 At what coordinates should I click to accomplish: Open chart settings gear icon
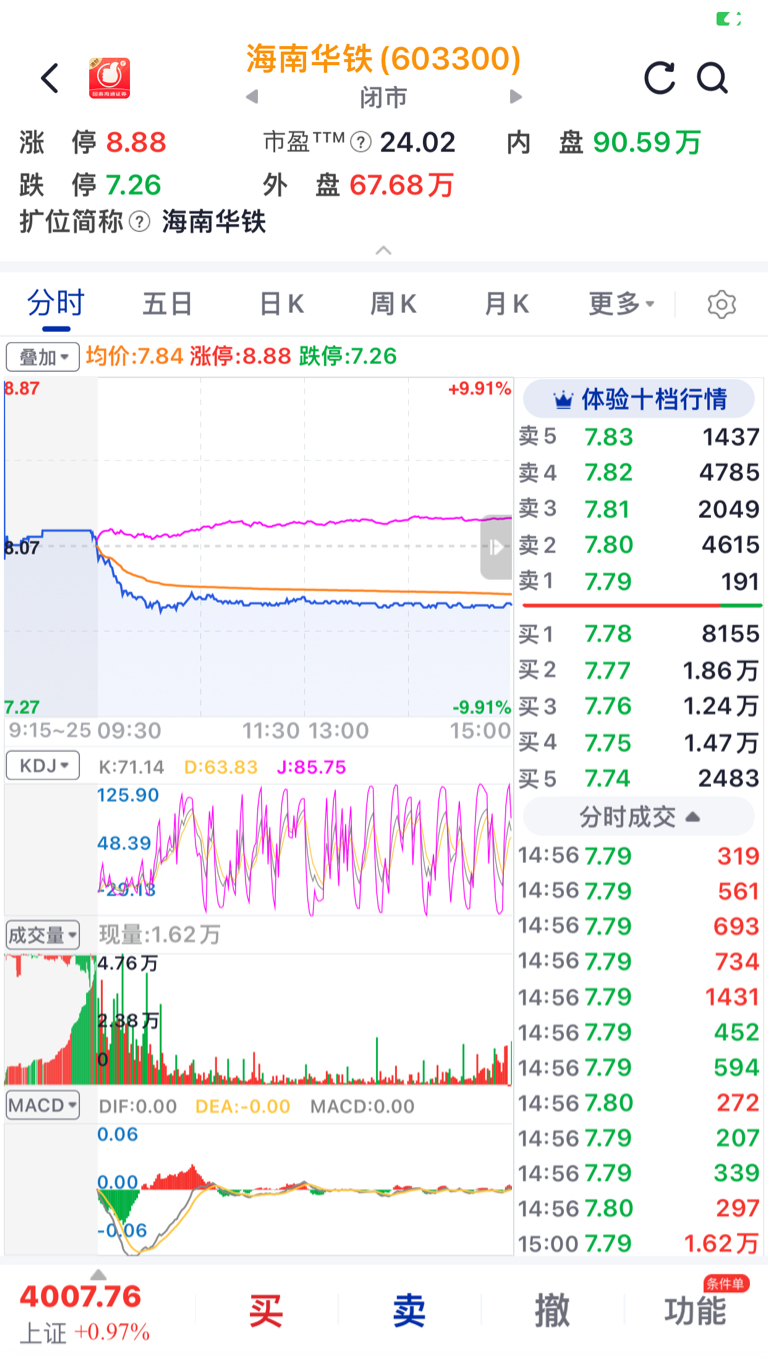(721, 305)
